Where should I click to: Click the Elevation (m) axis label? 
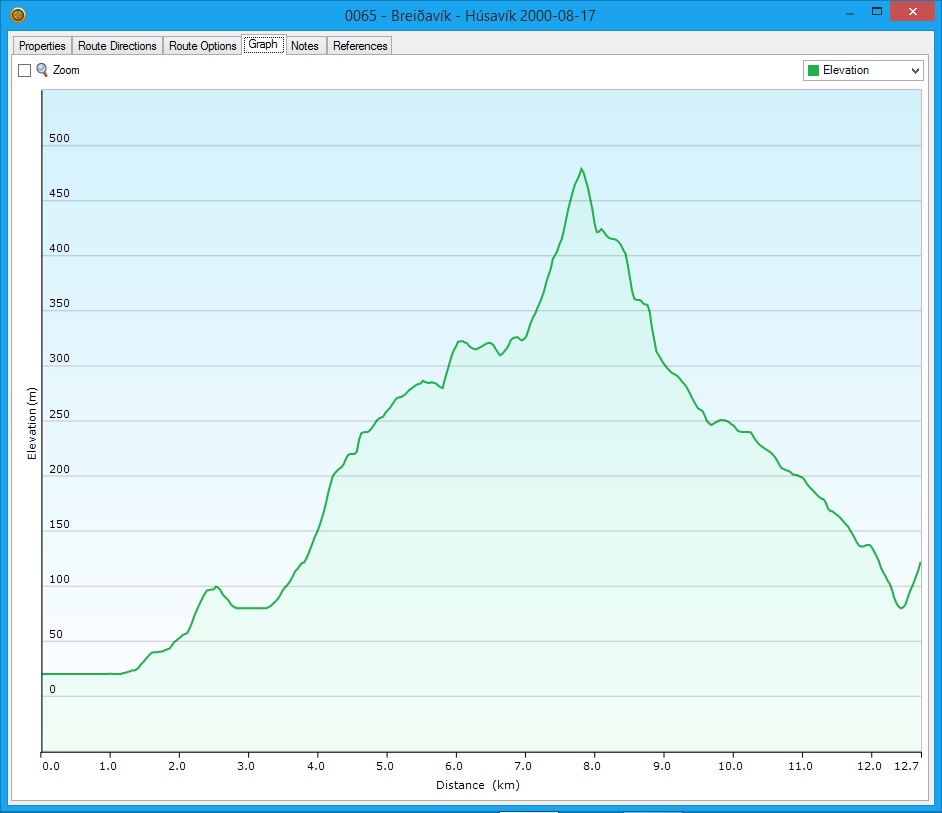32,423
